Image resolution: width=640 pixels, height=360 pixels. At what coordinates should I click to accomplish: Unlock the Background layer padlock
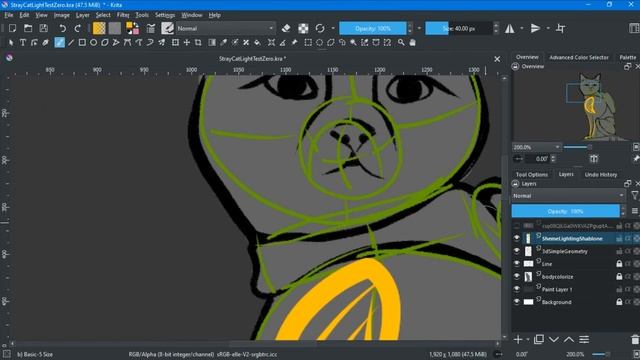pyautogui.click(x=619, y=302)
